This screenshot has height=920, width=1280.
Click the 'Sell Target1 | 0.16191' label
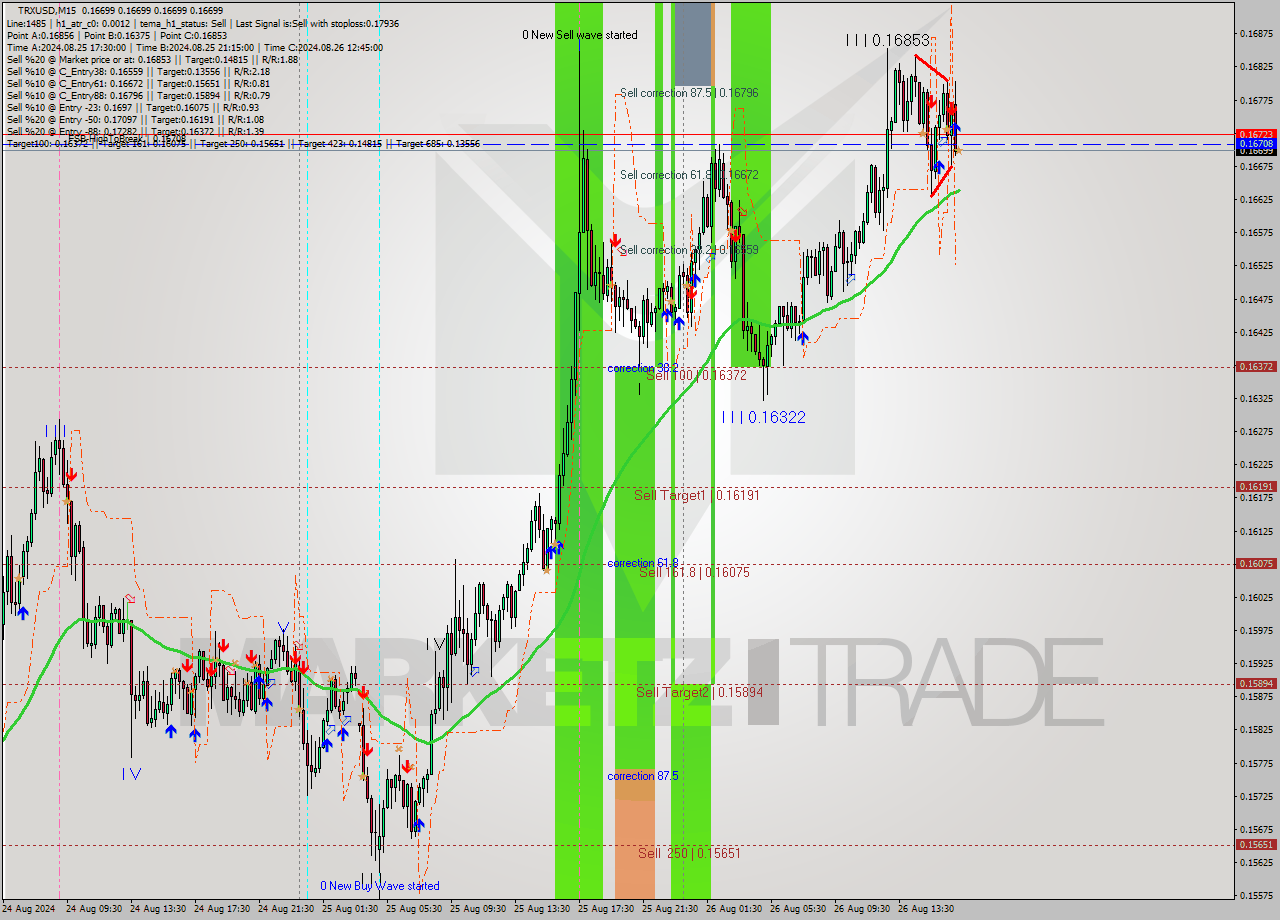(x=697, y=495)
